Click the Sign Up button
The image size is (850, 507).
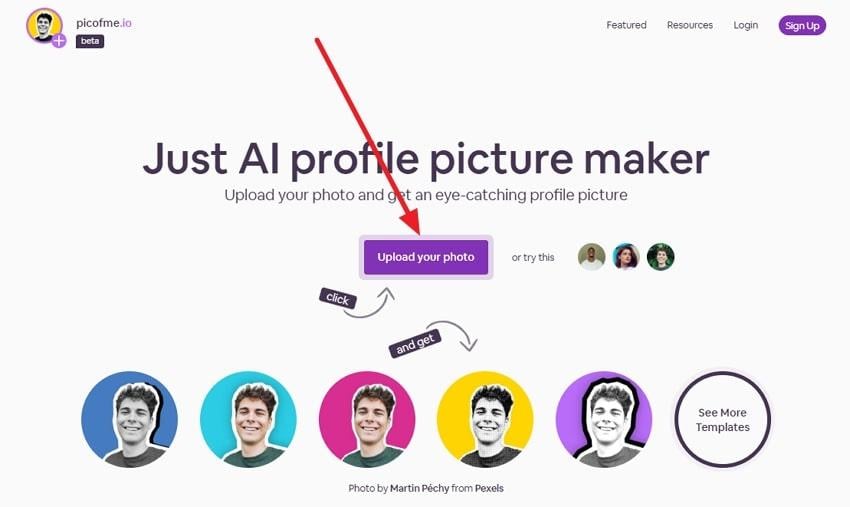click(x=802, y=25)
